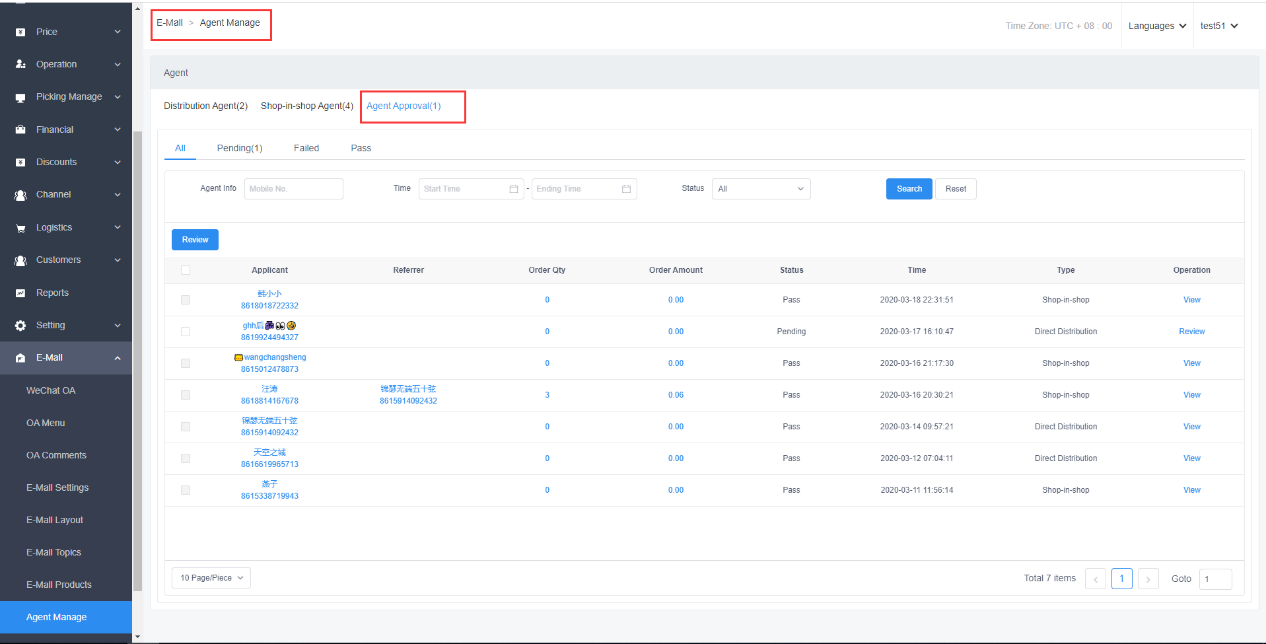1266x644 pixels.
Task: Click the Review link for the Pending row
Action: [x=1191, y=331]
